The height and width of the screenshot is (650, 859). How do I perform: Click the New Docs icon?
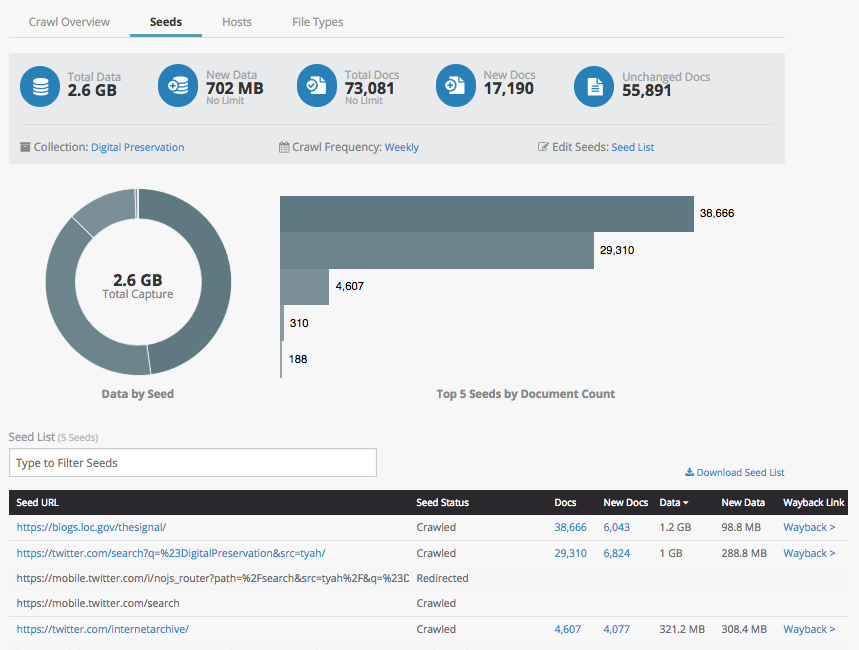tap(455, 87)
